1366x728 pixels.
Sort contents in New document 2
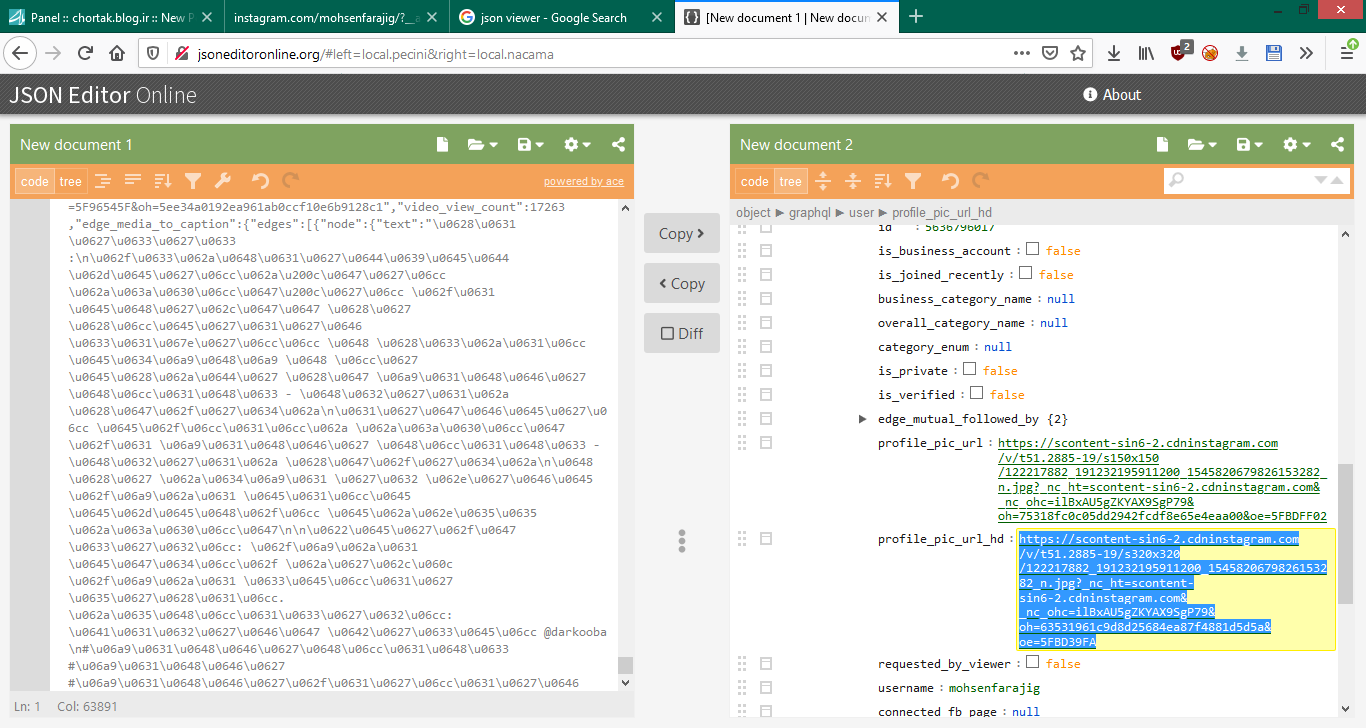point(883,181)
